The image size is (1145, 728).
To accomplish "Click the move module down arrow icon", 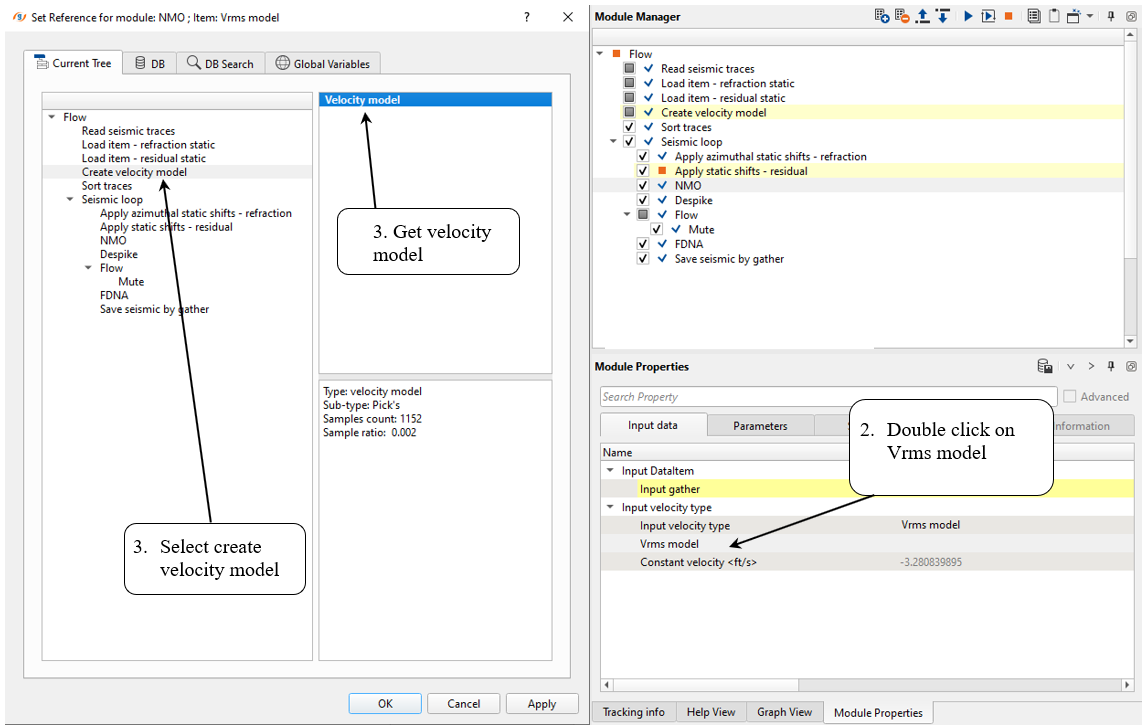I will (942, 16).
